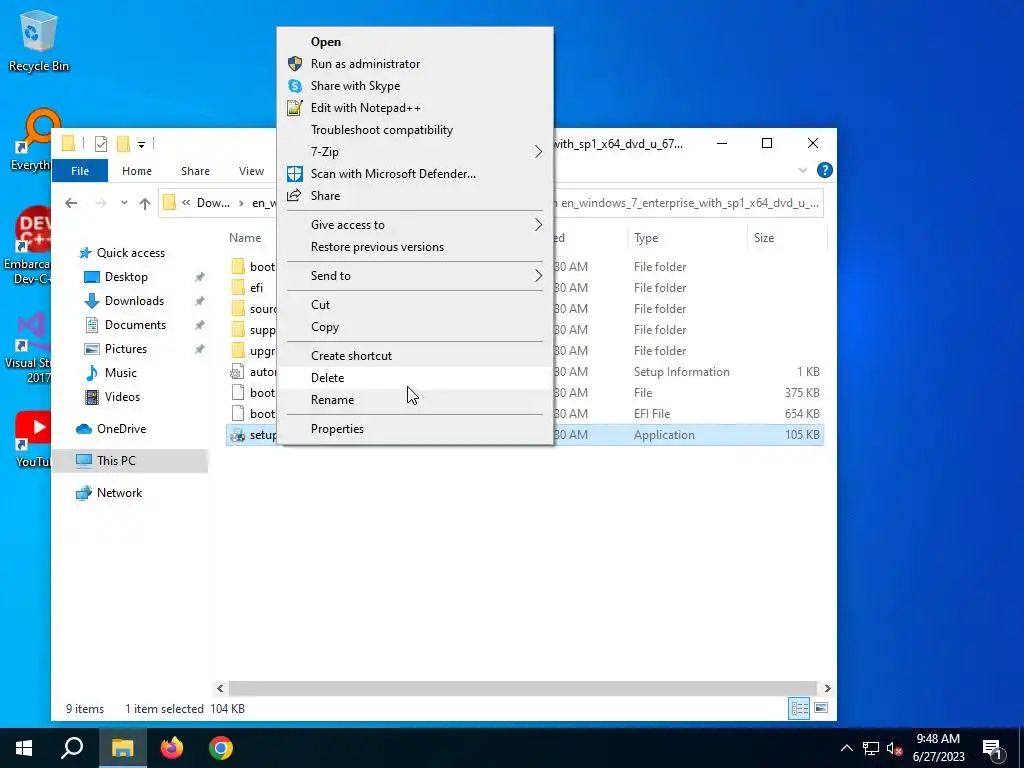The height and width of the screenshot is (768, 1024).
Task: Expand the Send to submenu
Action: (x=538, y=276)
